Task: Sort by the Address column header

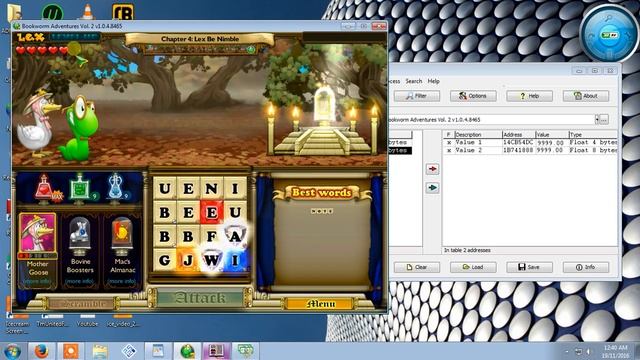Action: click(519, 135)
